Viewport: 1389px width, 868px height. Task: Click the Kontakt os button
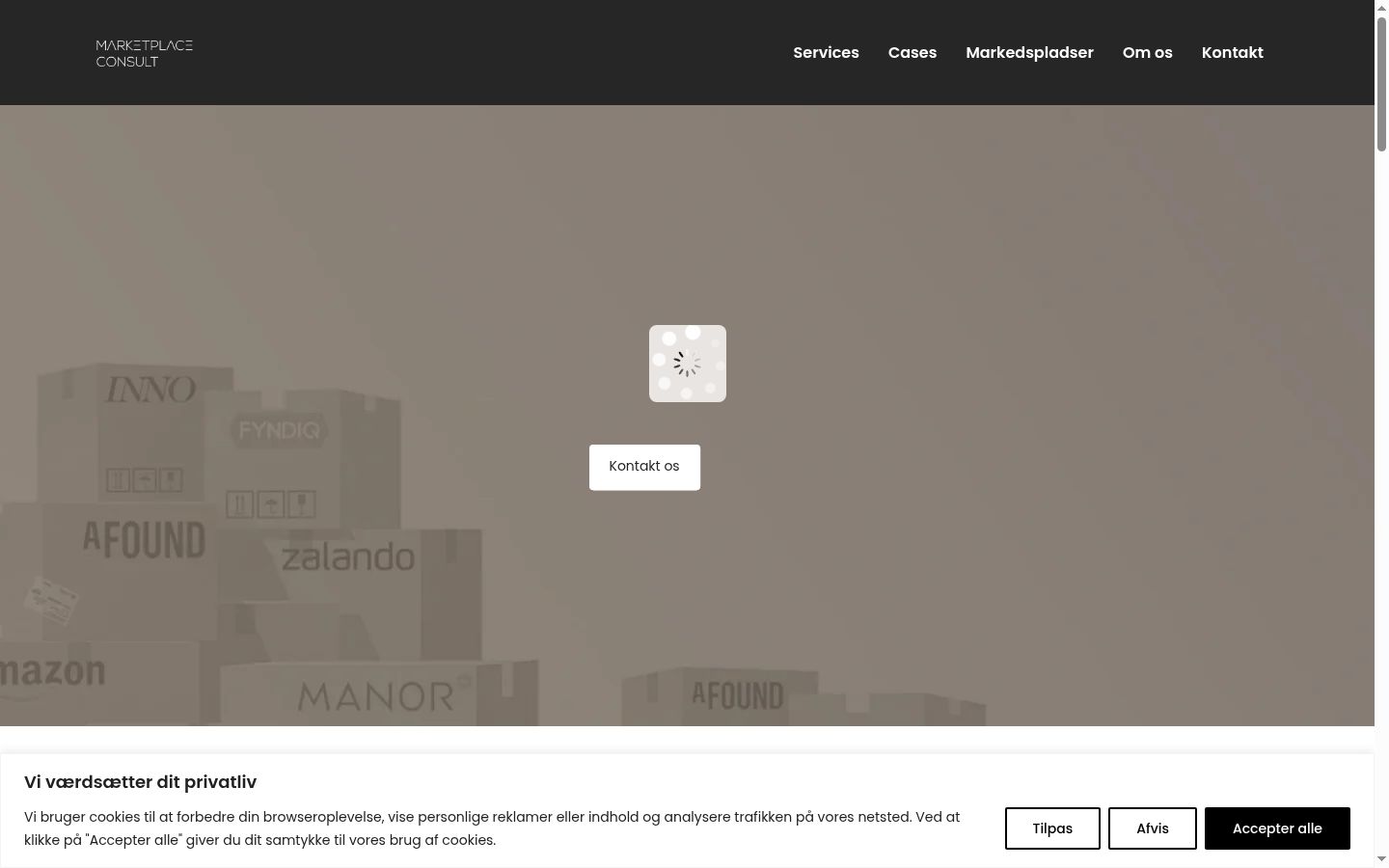(644, 467)
